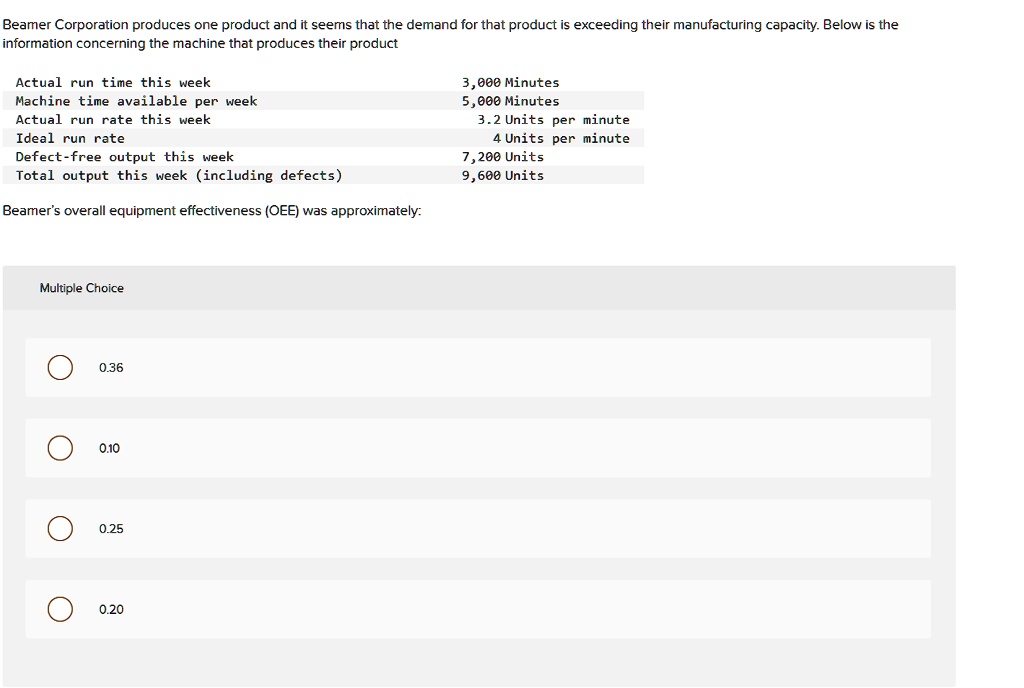This screenshot has height=688, width=1024.
Task: Click the 'Actual run rate this week' label
Action: pyautogui.click(x=113, y=120)
